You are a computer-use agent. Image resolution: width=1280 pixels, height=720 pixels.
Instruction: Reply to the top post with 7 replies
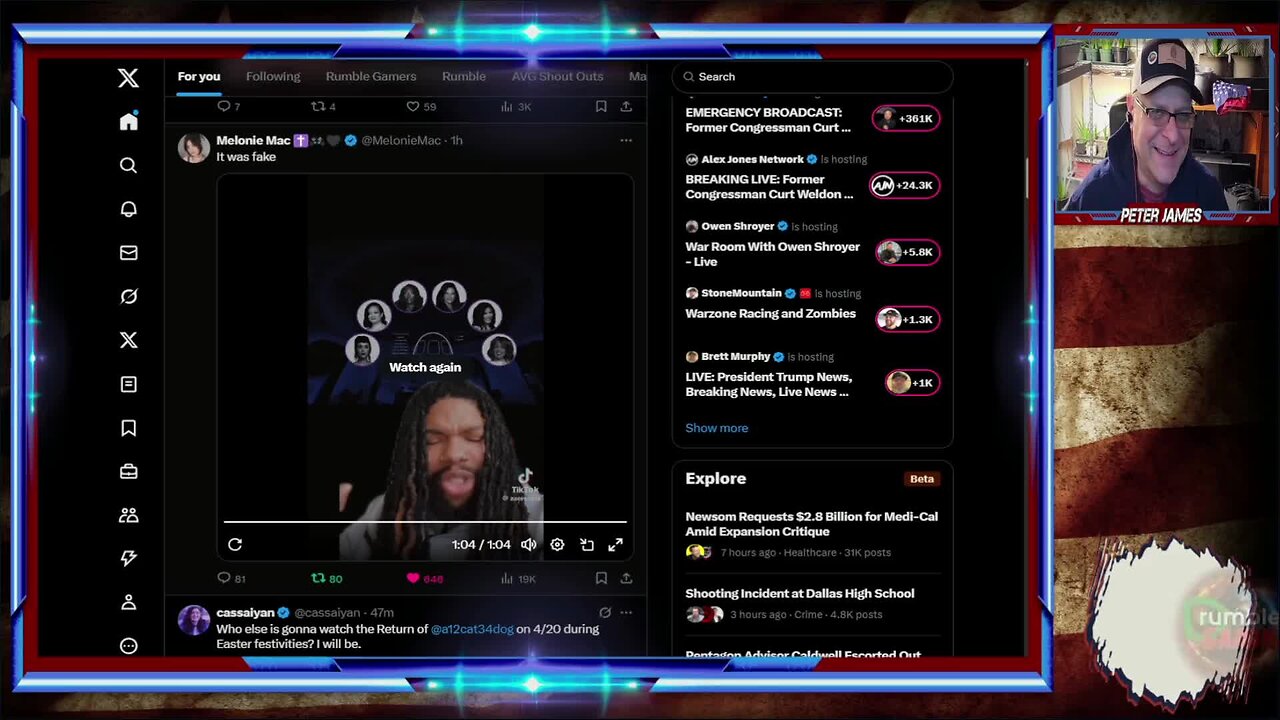(x=229, y=106)
